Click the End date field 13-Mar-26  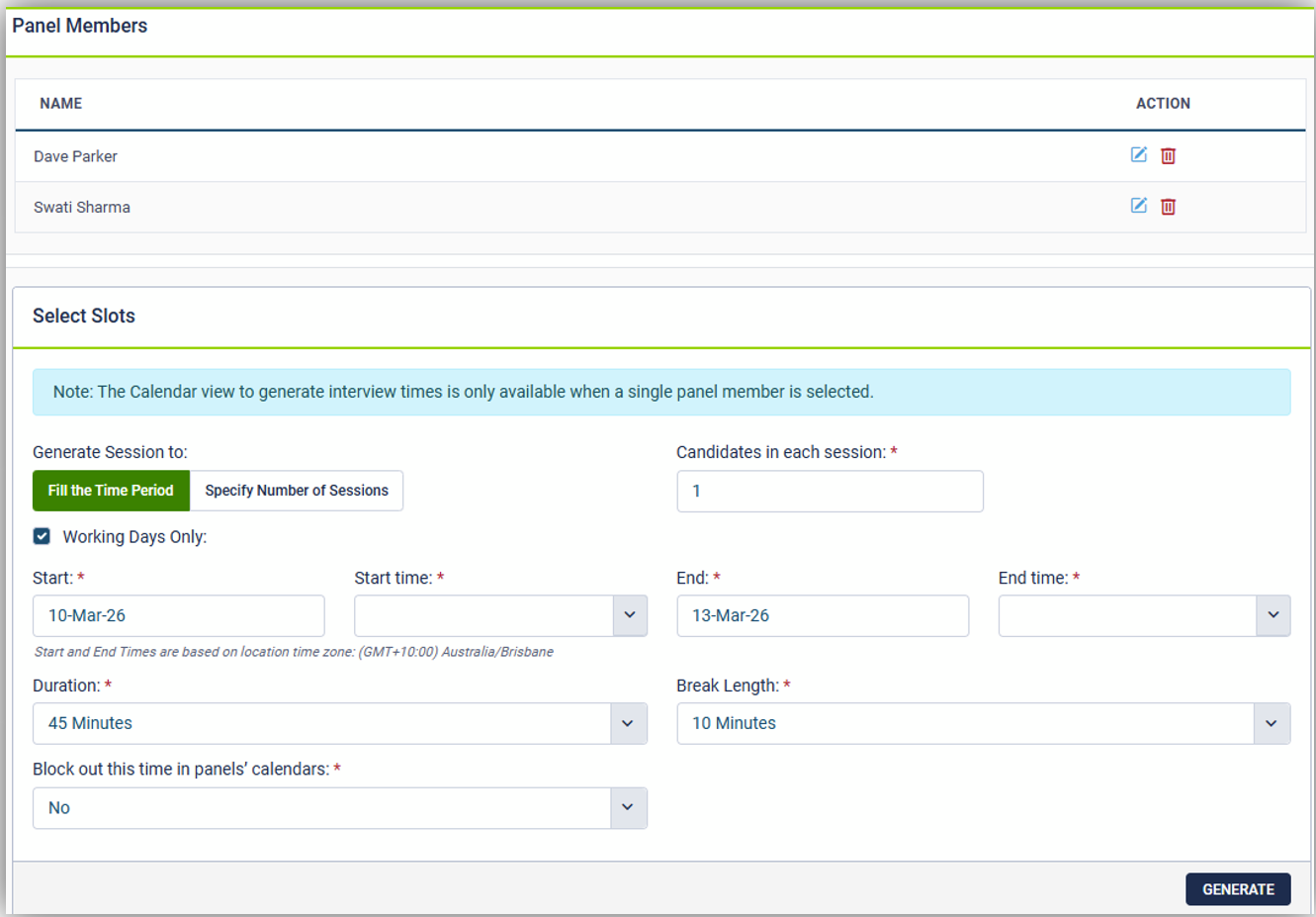(822, 615)
